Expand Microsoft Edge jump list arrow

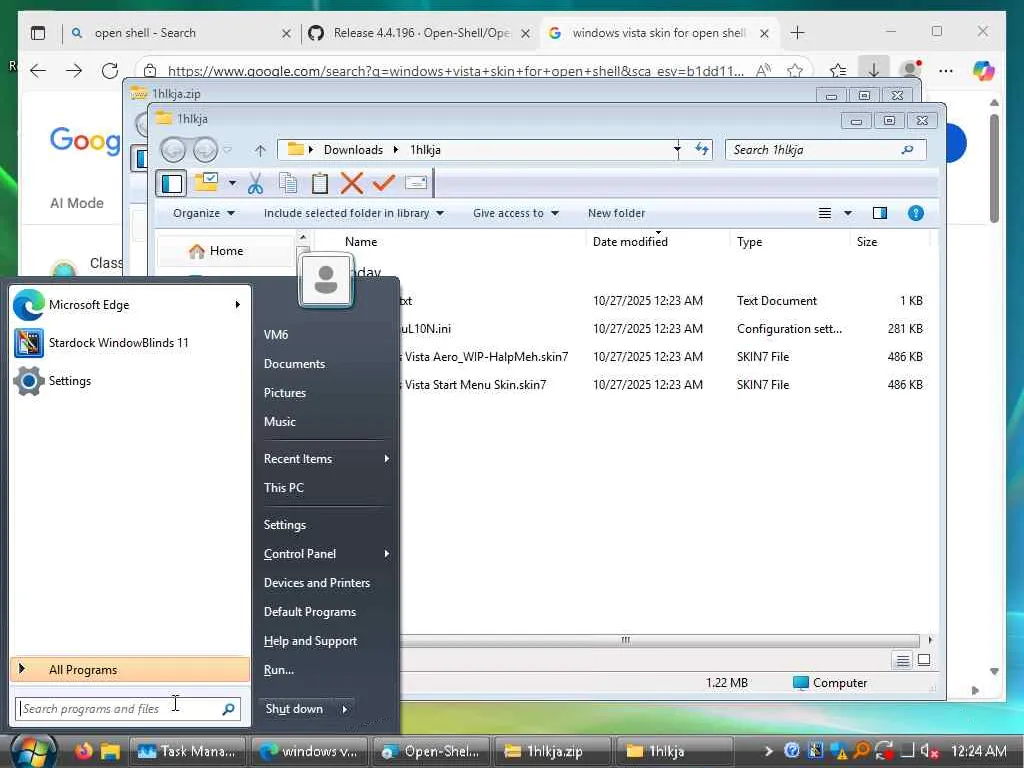[238, 304]
